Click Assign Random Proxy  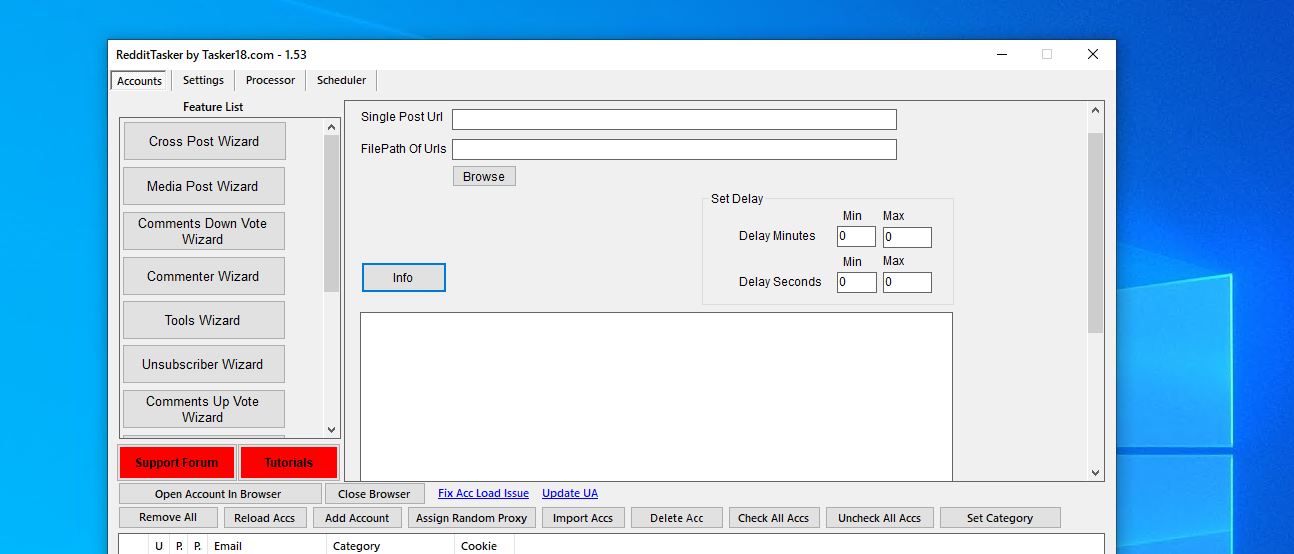(471, 518)
